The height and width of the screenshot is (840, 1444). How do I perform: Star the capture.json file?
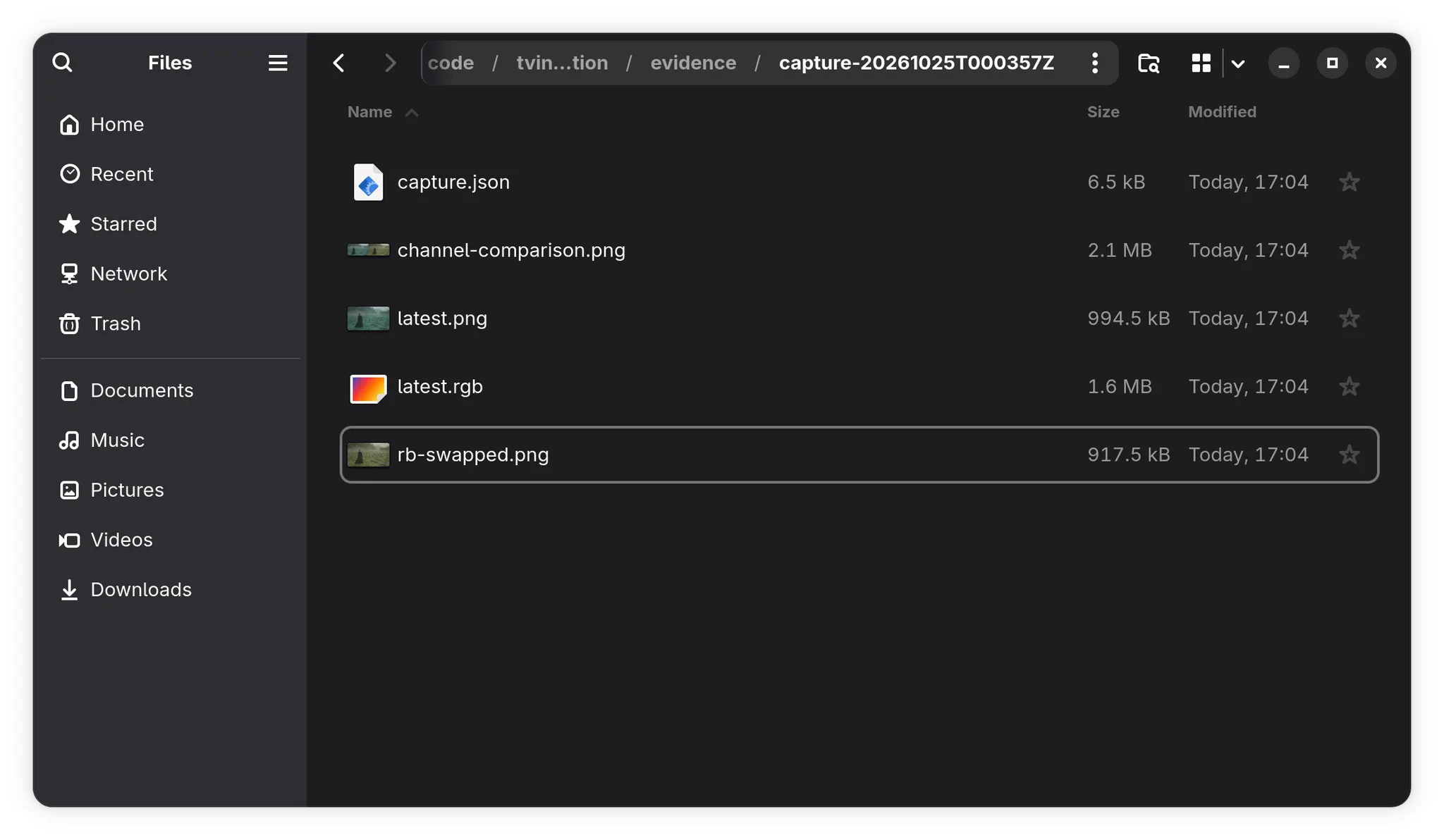1350,182
